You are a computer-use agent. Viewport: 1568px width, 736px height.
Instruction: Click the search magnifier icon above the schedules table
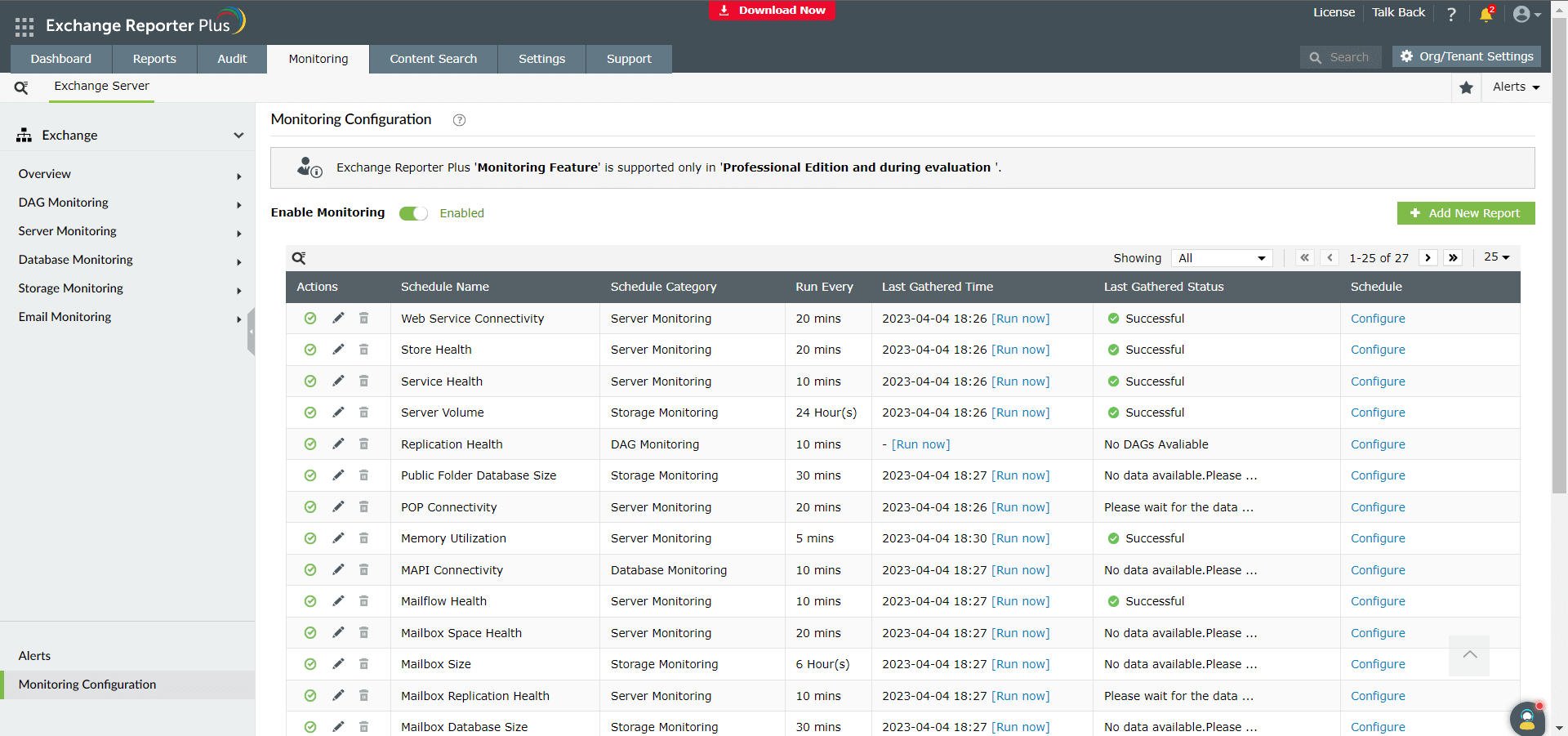click(299, 257)
